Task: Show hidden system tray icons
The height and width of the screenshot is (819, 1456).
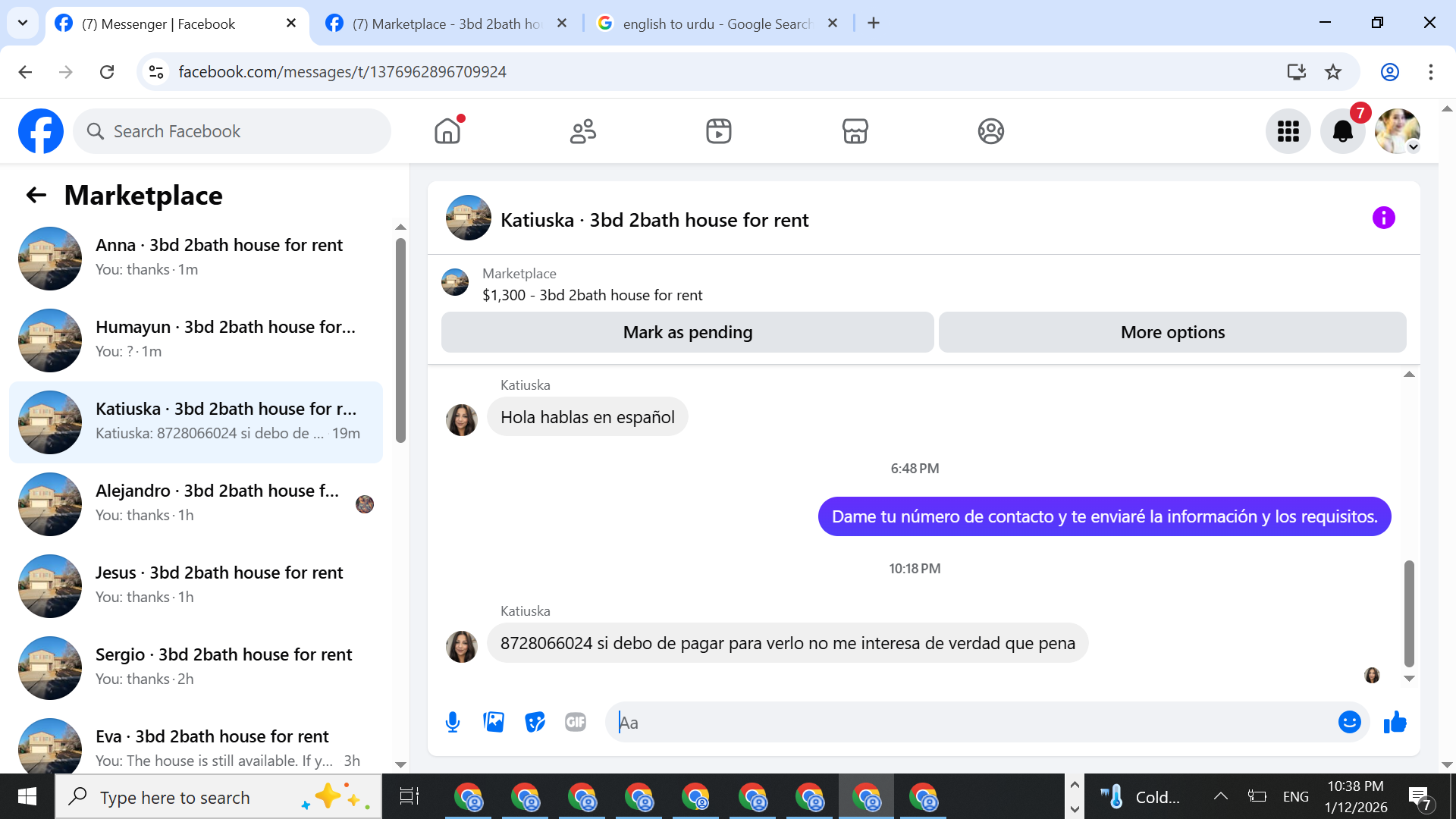Action: click(1220, 796)
